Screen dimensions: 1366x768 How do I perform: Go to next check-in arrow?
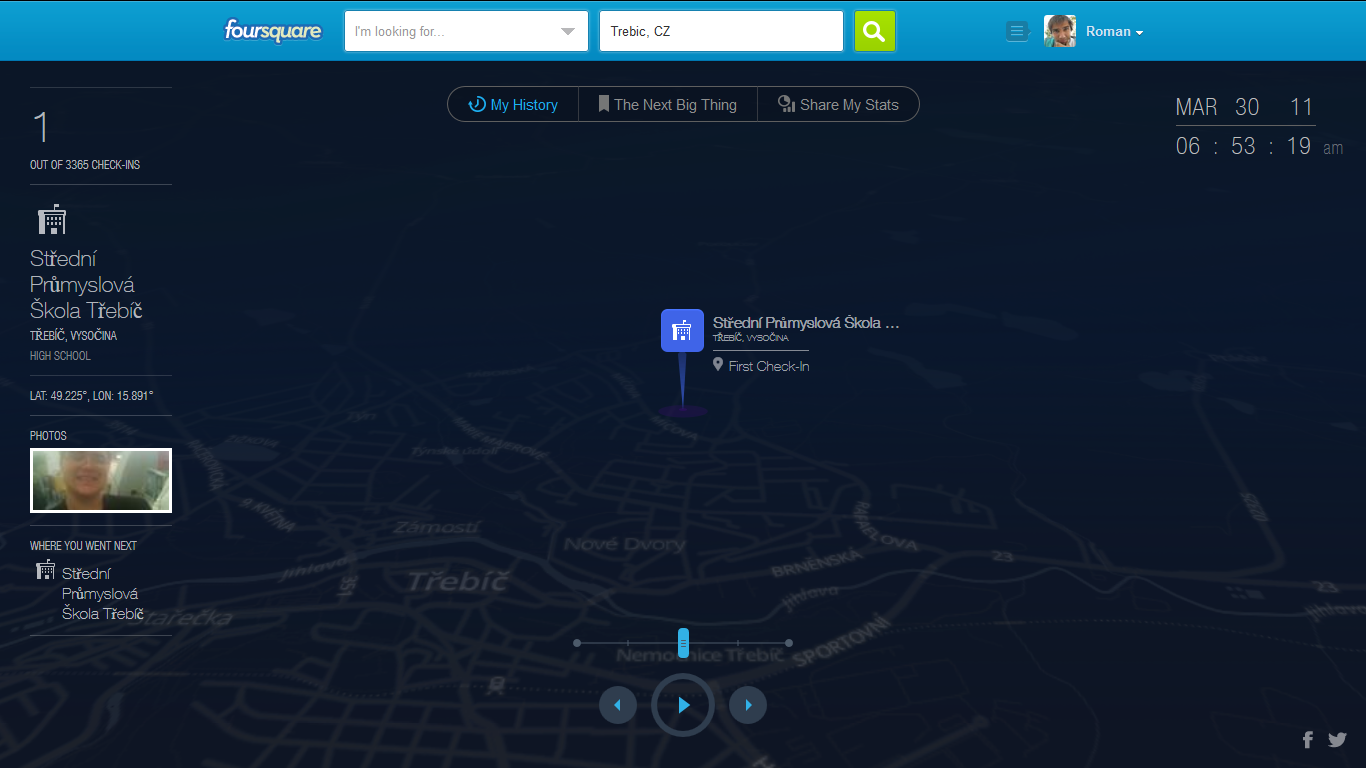(x=748, y=705)
